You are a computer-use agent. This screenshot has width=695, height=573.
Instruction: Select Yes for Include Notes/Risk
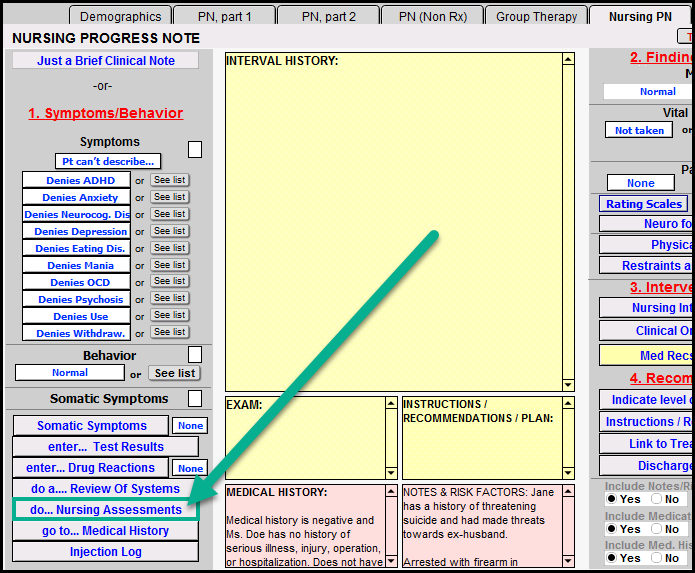611,499
